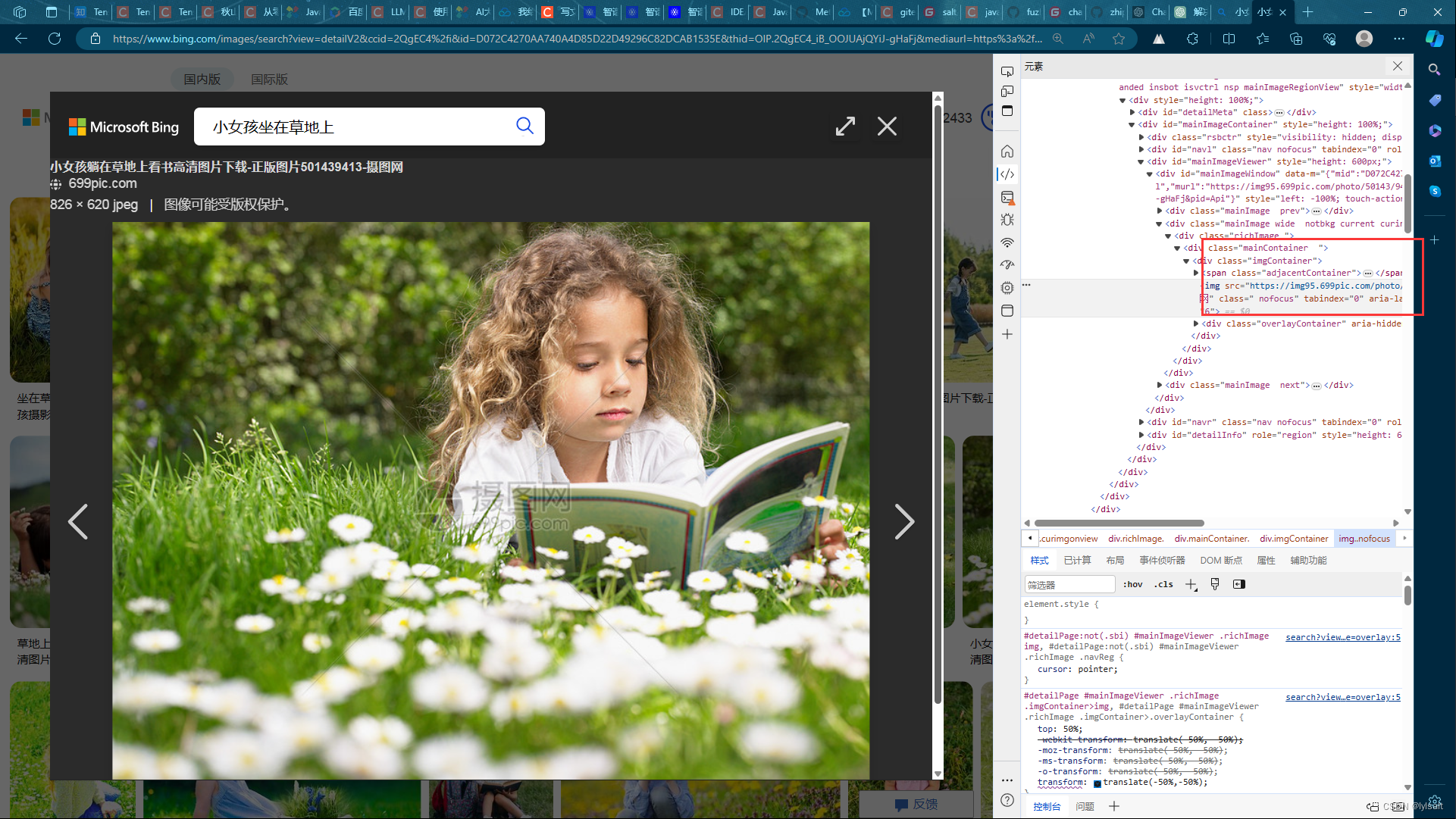Click the 699pic.com source link
This screenshot has width=1456, height=819.
click(102, 183)
